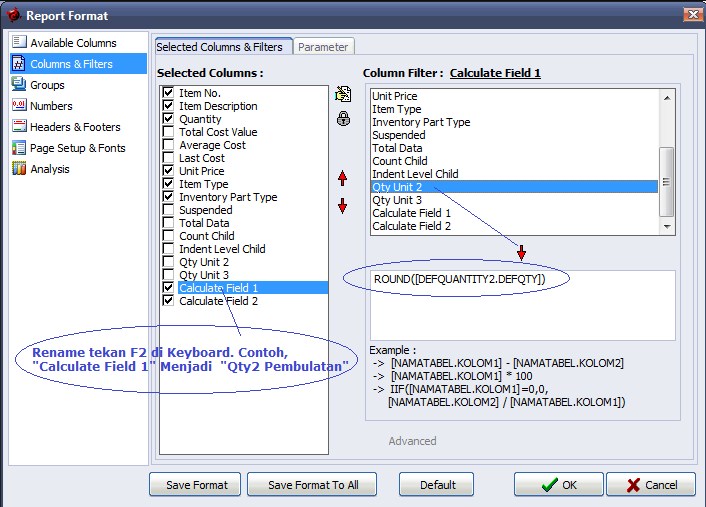Click the padlock icon beside column list
The width and height of the screenshot is (706, 507).
343,119
